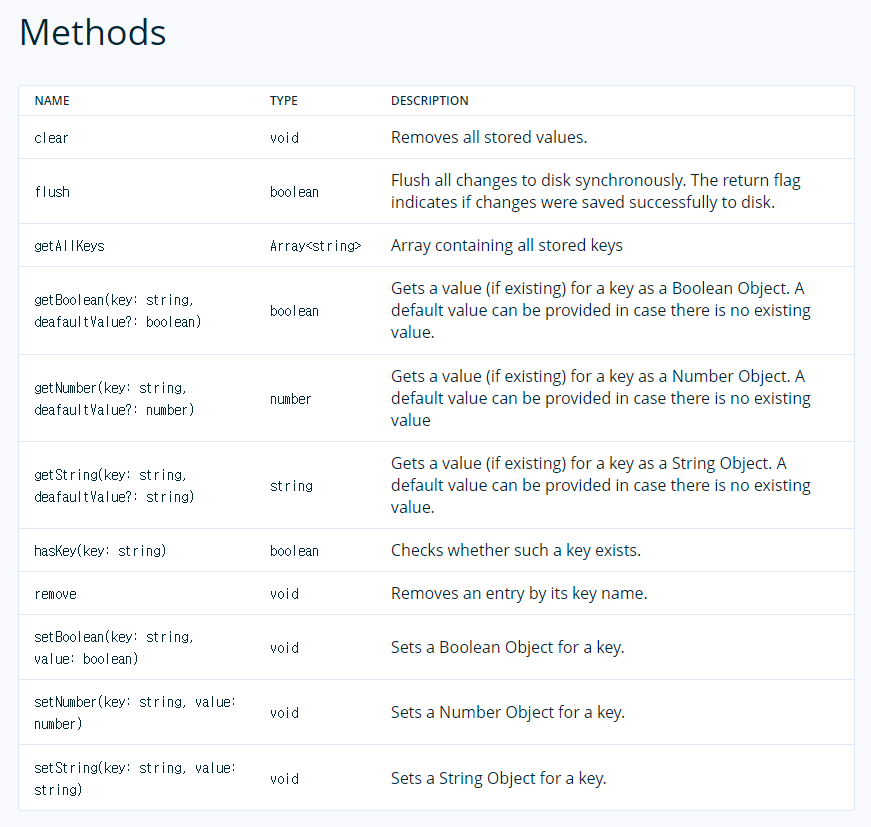Select the TYPE column header
The height and width of the screenshot is (827, 871).
pos(284,101)
